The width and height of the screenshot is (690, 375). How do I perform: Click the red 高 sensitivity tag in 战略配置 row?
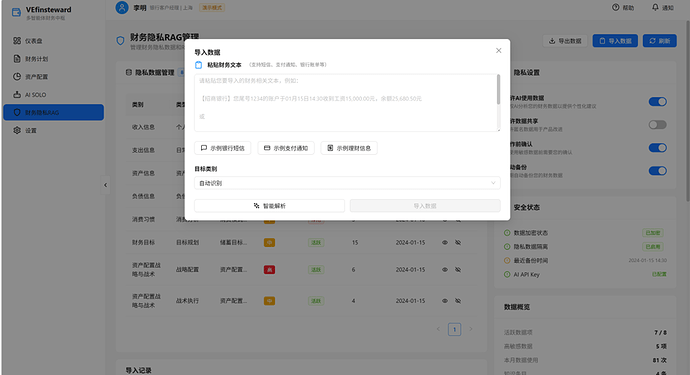(x=269, y=269)
